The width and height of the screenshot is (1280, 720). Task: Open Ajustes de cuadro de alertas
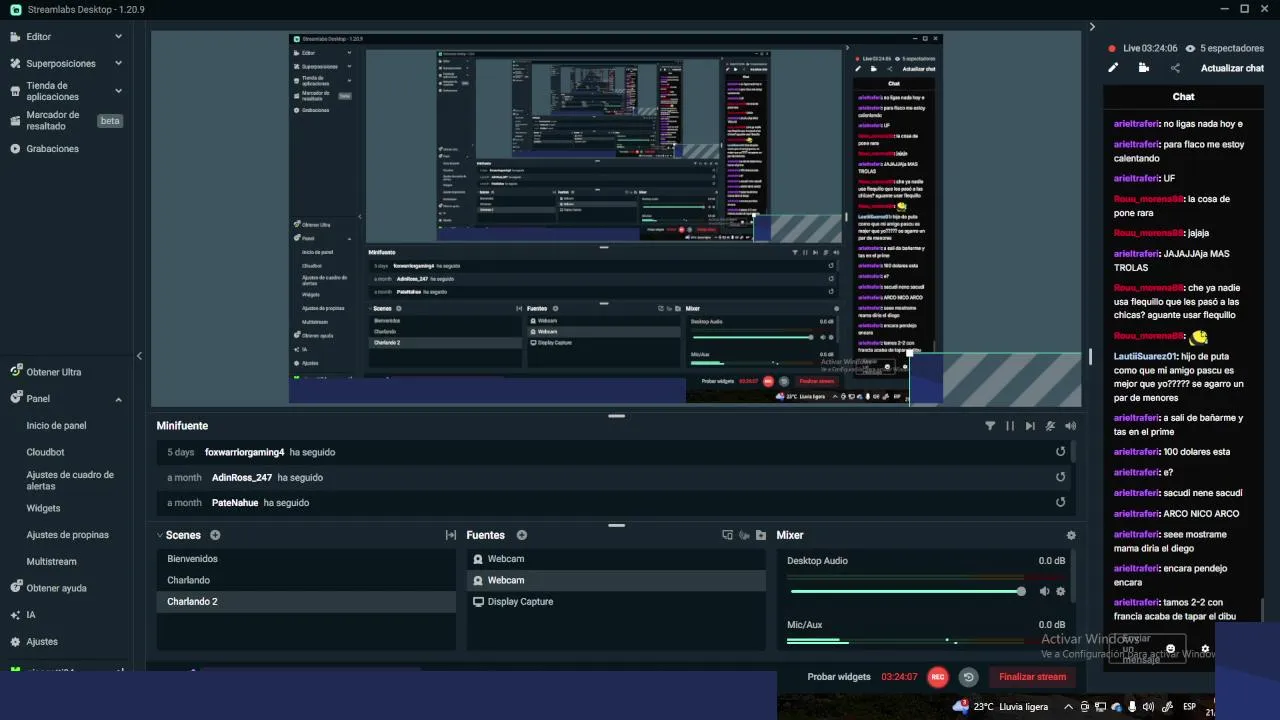[x=70, y=480]
